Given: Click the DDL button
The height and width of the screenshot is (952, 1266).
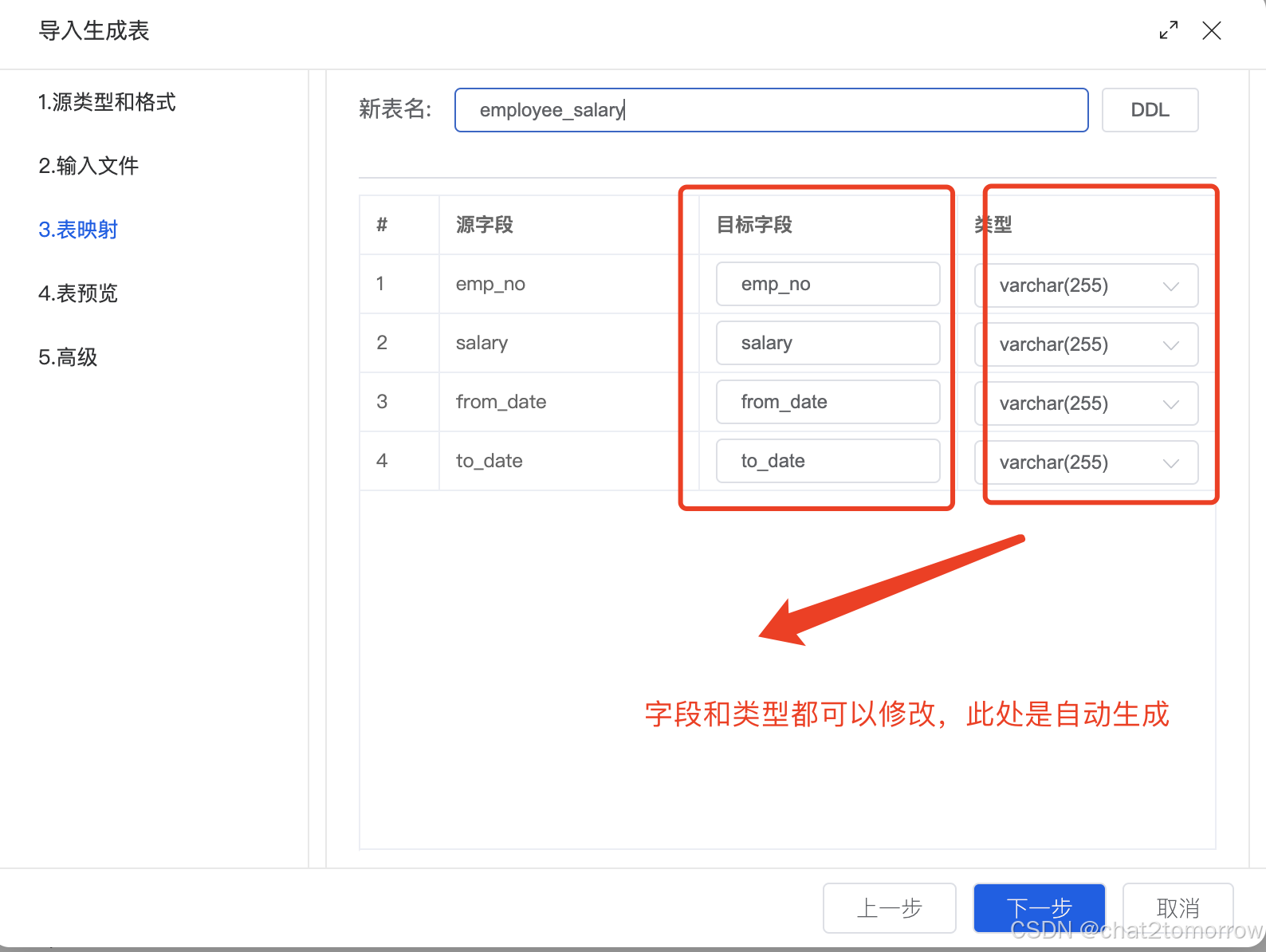Looking at the screenshot, I should pos(1150,110).
